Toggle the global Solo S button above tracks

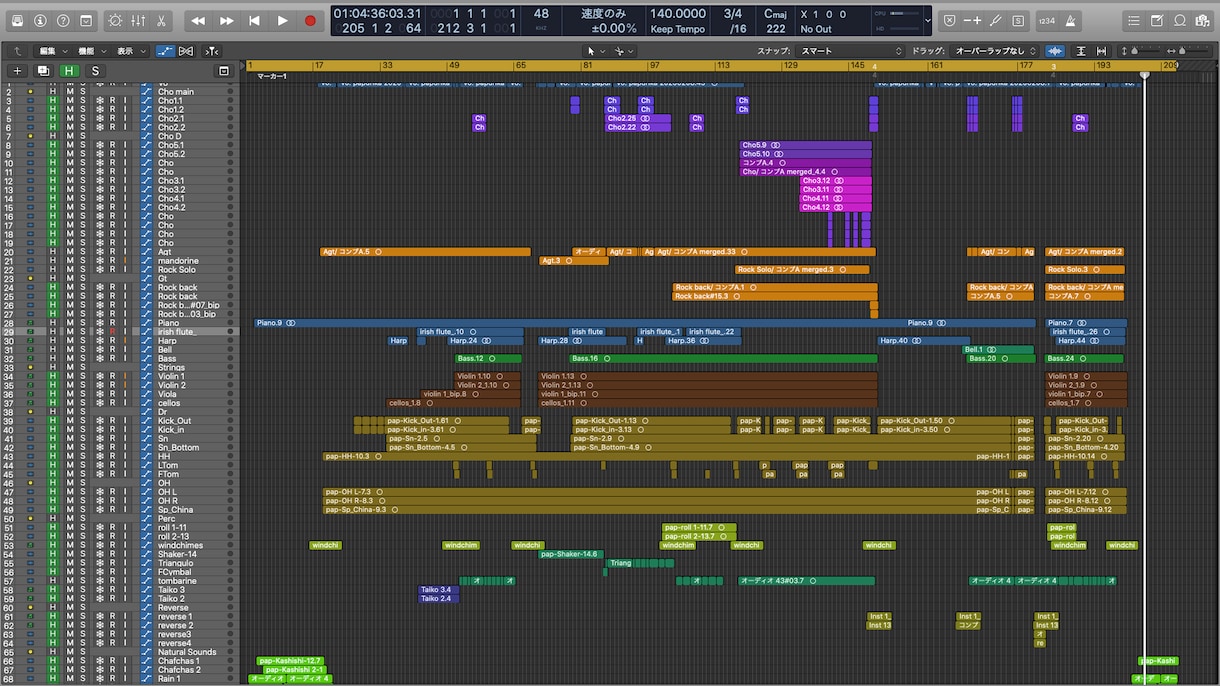pyautogui.click(x=95, y=70)
